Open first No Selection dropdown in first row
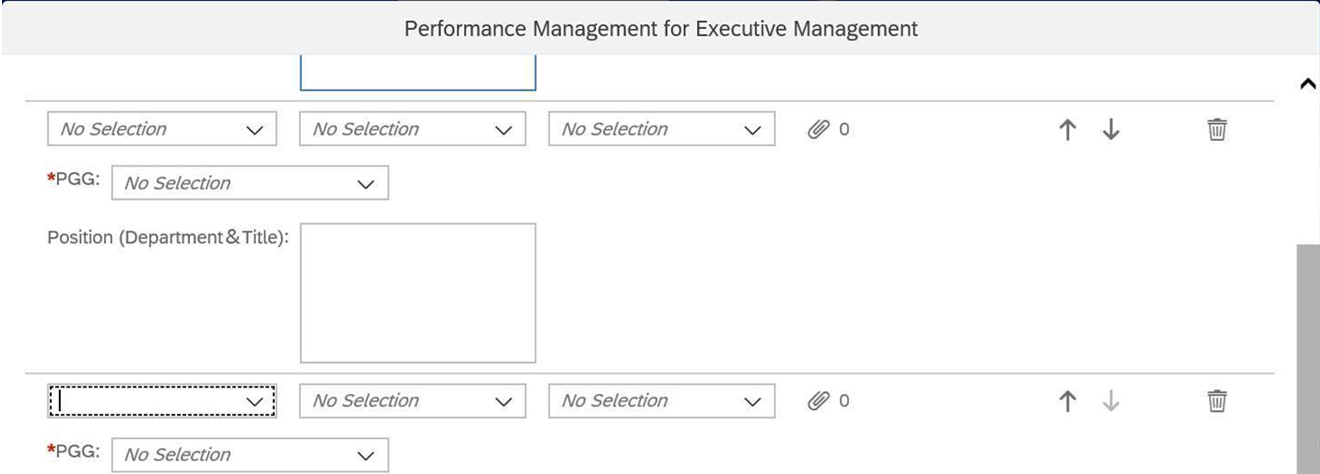Screen dimensions: 1320x474 click(x=162, y=129)
